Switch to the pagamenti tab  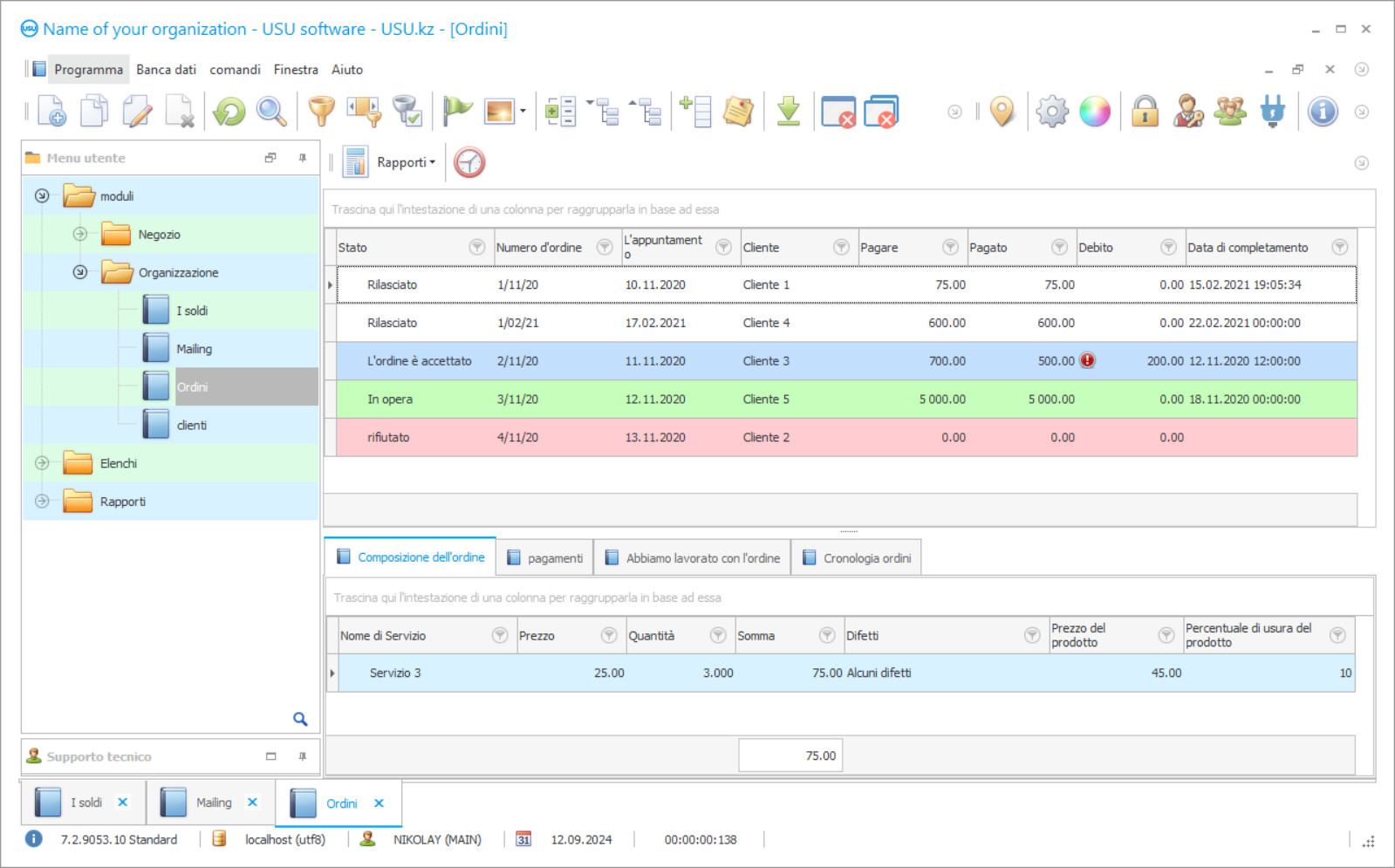pos(545,558)
